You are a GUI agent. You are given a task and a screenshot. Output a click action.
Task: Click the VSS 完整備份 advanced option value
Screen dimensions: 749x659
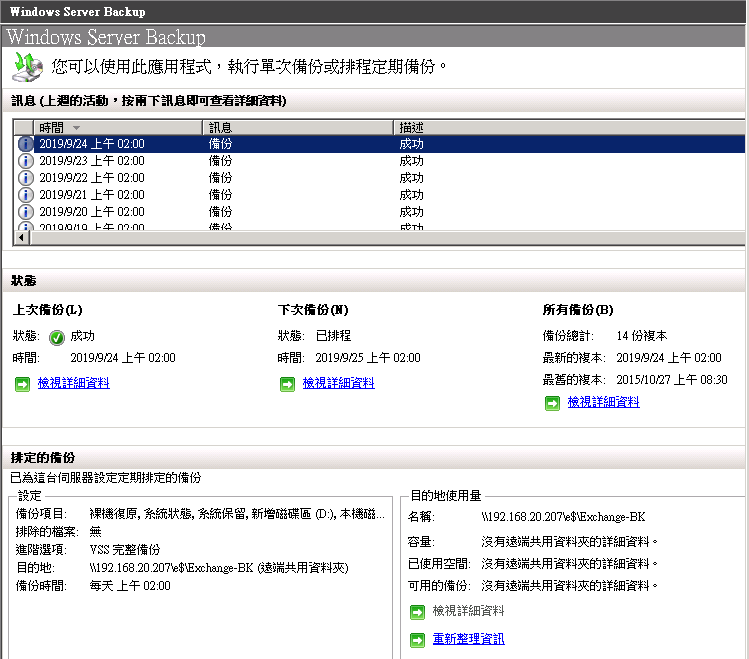(x=125, y=550)
